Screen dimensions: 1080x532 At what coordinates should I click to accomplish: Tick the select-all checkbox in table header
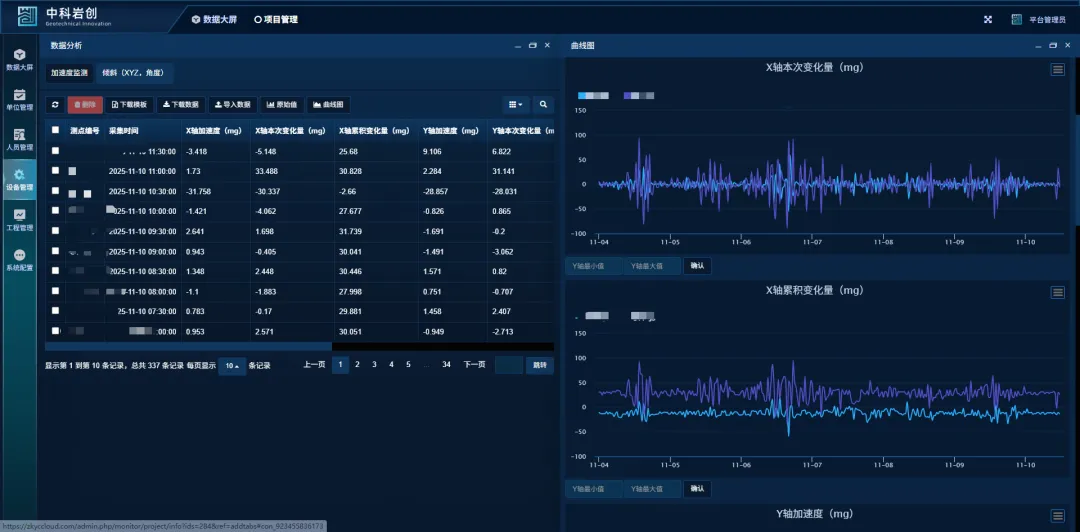[x=56, y=130]
